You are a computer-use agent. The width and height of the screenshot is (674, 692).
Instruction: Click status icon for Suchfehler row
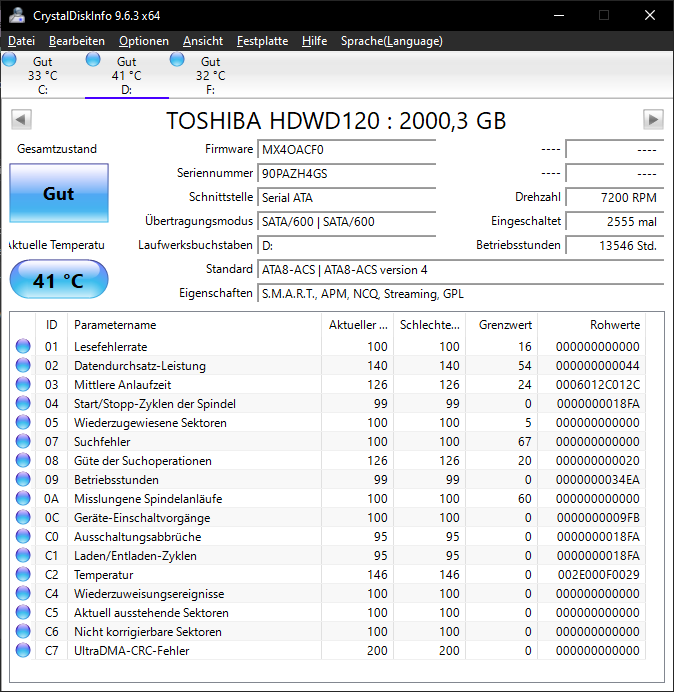tap(23, 441)
